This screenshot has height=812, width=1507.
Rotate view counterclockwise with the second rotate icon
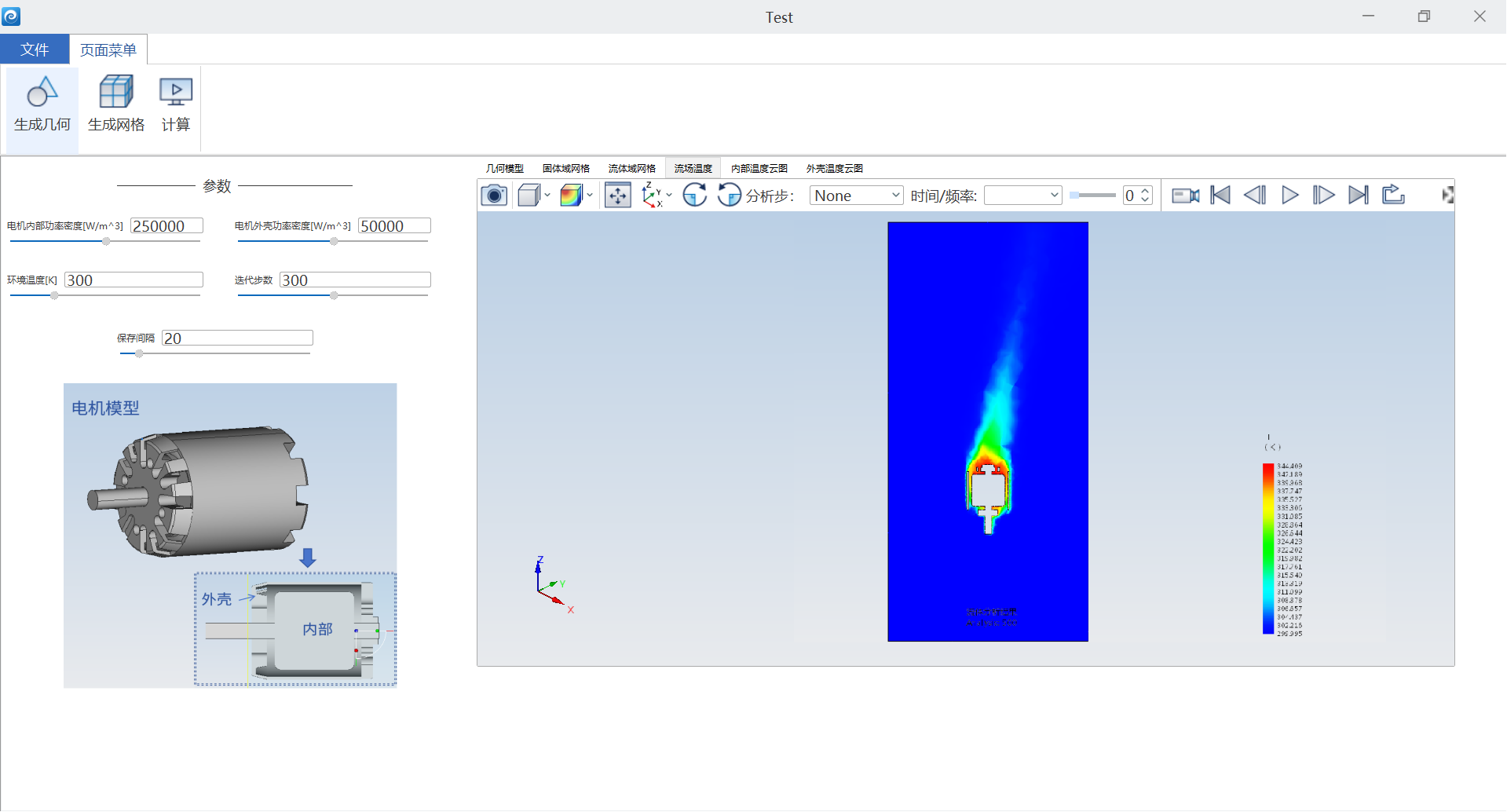[730, 196]
